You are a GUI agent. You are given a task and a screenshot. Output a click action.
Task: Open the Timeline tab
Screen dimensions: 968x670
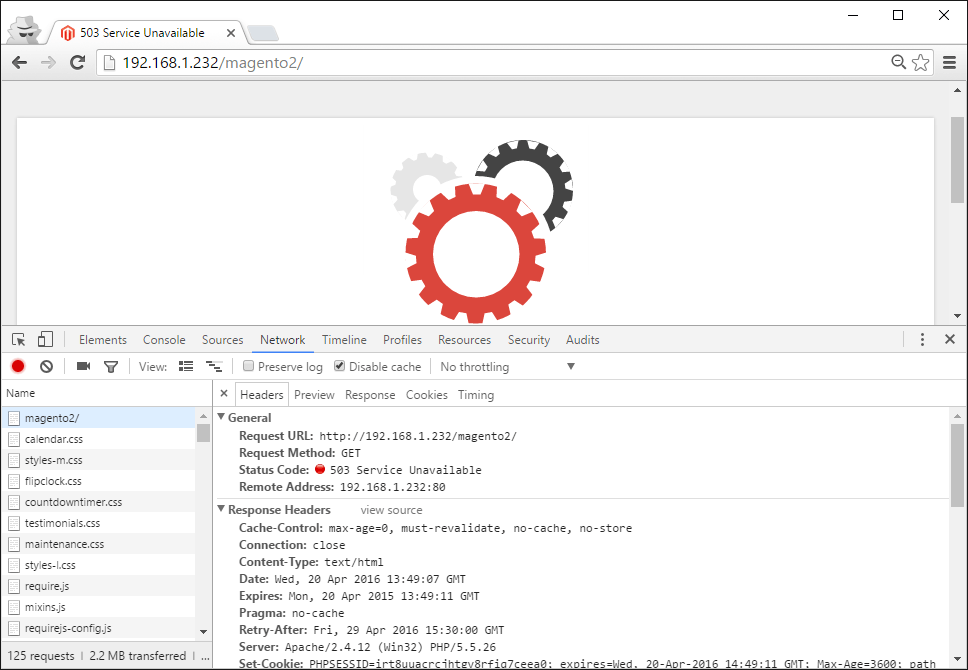(344, 340)
